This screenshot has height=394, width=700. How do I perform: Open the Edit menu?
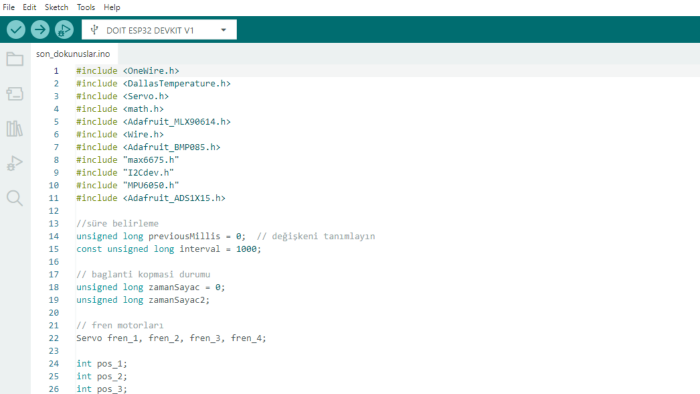tap(29, 7)
